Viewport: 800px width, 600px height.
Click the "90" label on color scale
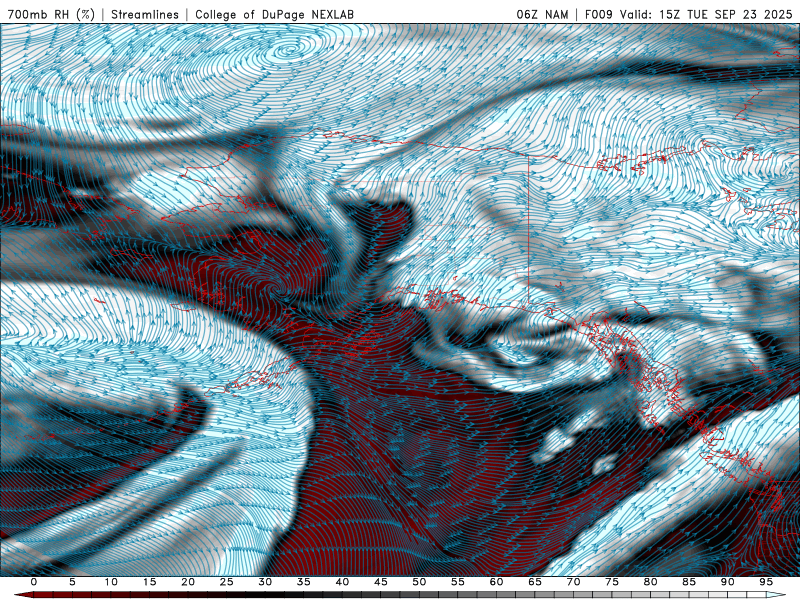(x=727, y=582)
